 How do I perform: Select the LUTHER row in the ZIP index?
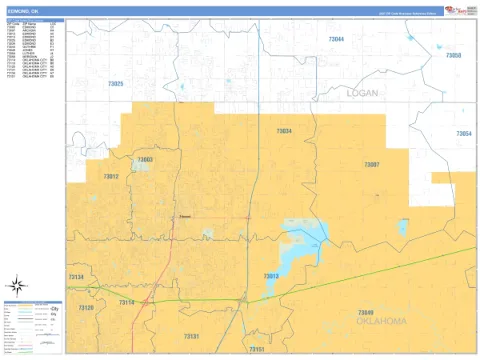point(30,53)
